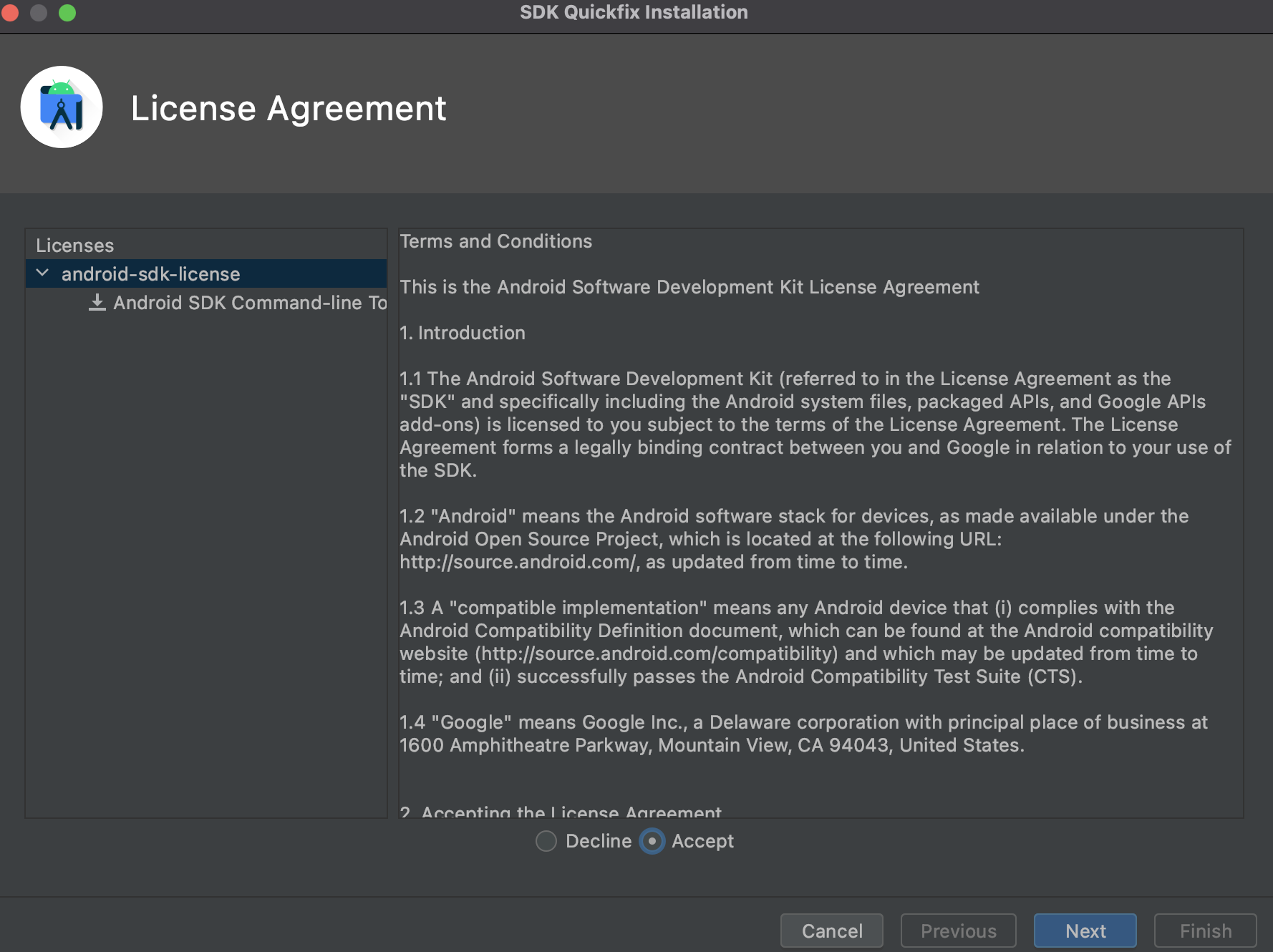
Task: Click the Finish button
Action: coord(1206,931)
